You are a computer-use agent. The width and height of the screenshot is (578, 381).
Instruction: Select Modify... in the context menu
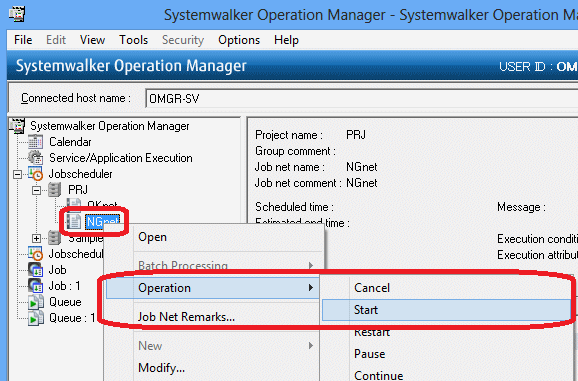pyautogui.click(x=161, y=368)
